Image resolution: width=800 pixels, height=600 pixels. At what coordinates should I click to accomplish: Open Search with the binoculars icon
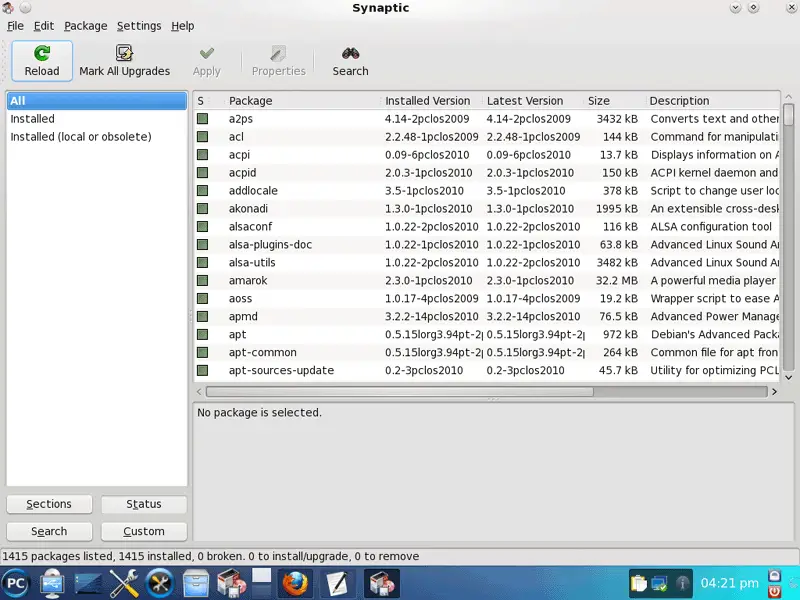click(351, 61)
